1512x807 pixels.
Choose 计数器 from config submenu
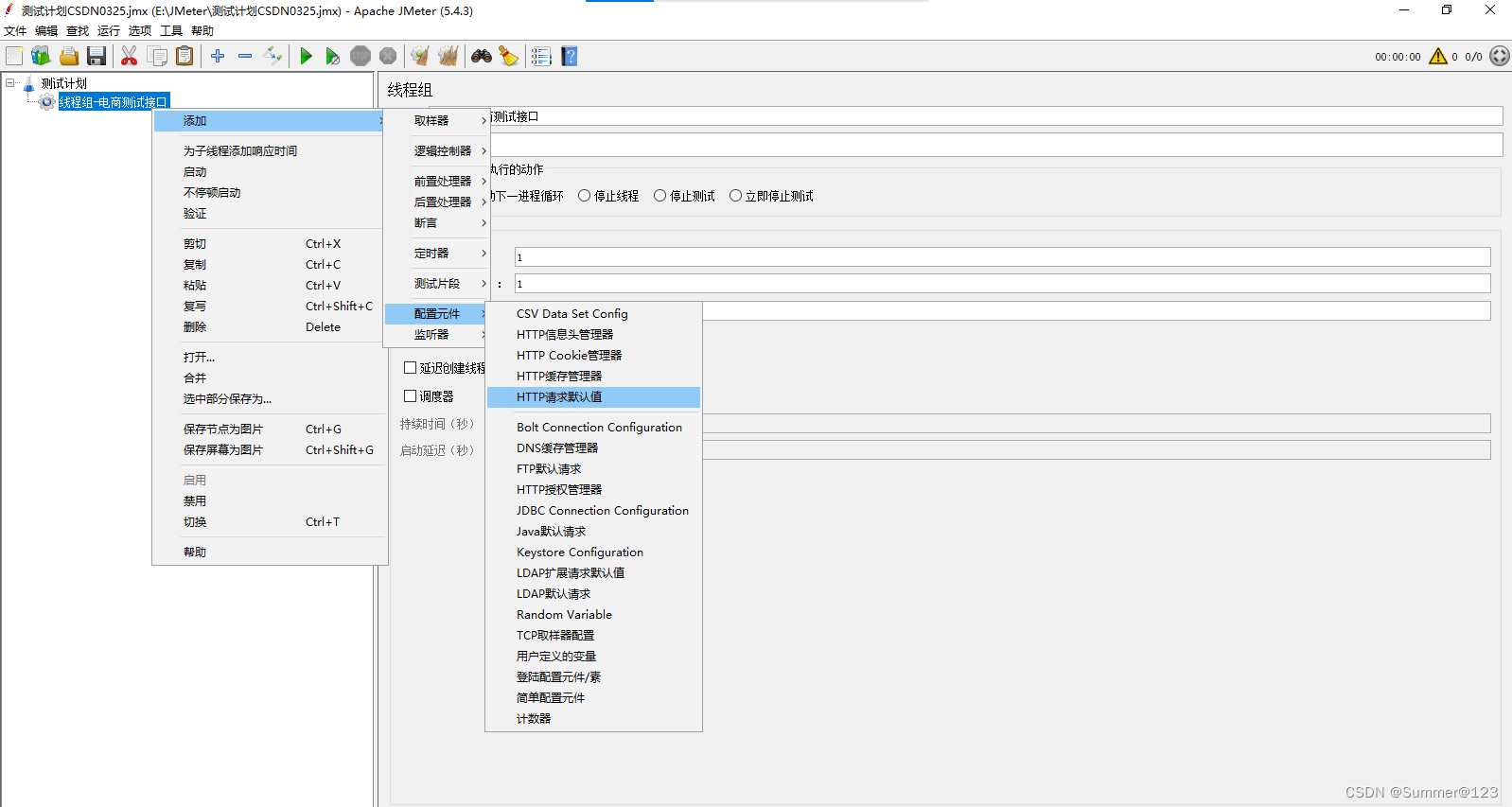click(593, 719)
